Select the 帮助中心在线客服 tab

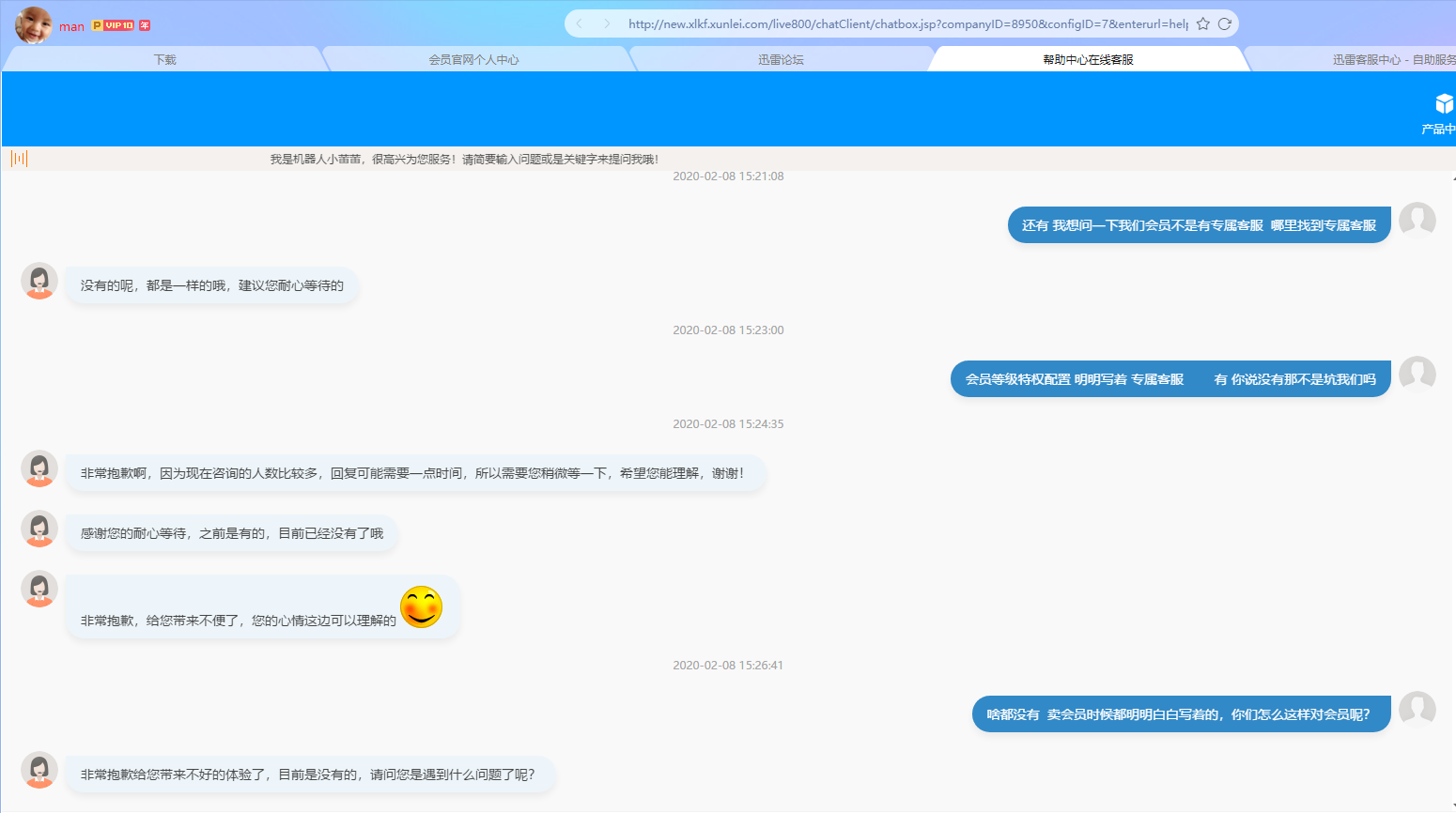[x=1090, y=57]
